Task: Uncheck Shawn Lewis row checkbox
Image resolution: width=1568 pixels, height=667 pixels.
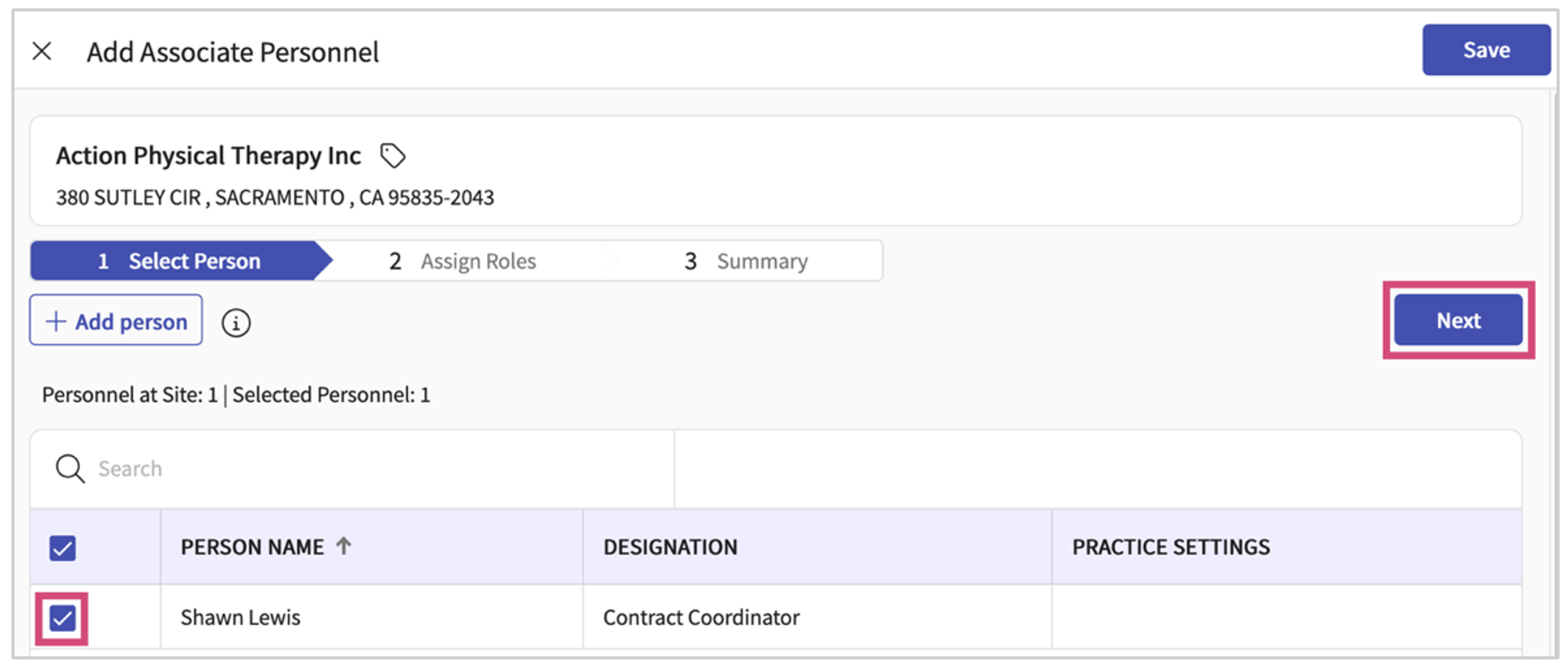Action: pyautogui.click(x=62, y=618)
